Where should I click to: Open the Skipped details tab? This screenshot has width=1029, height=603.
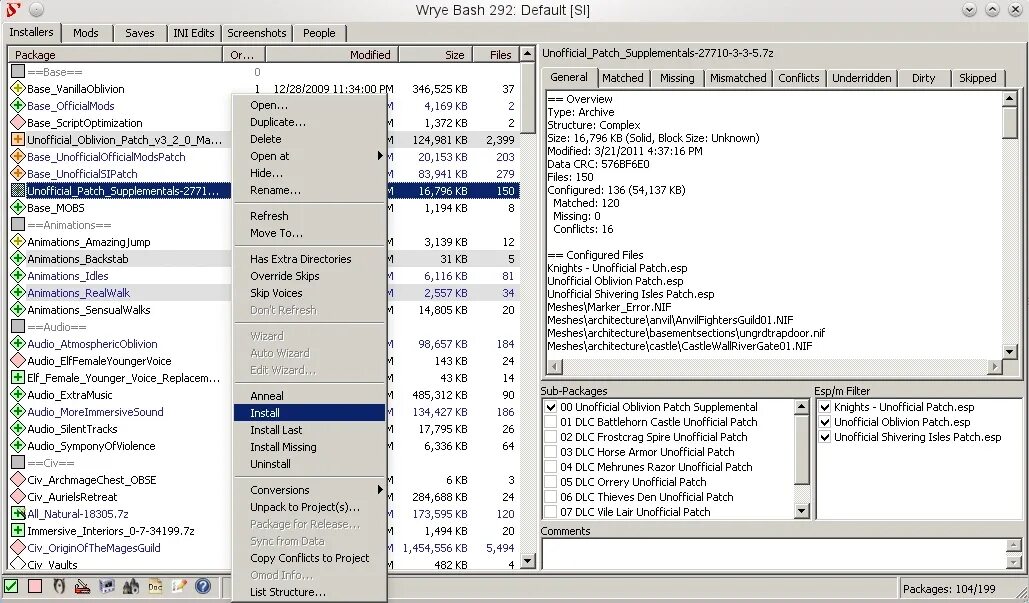tap(977, 78)
